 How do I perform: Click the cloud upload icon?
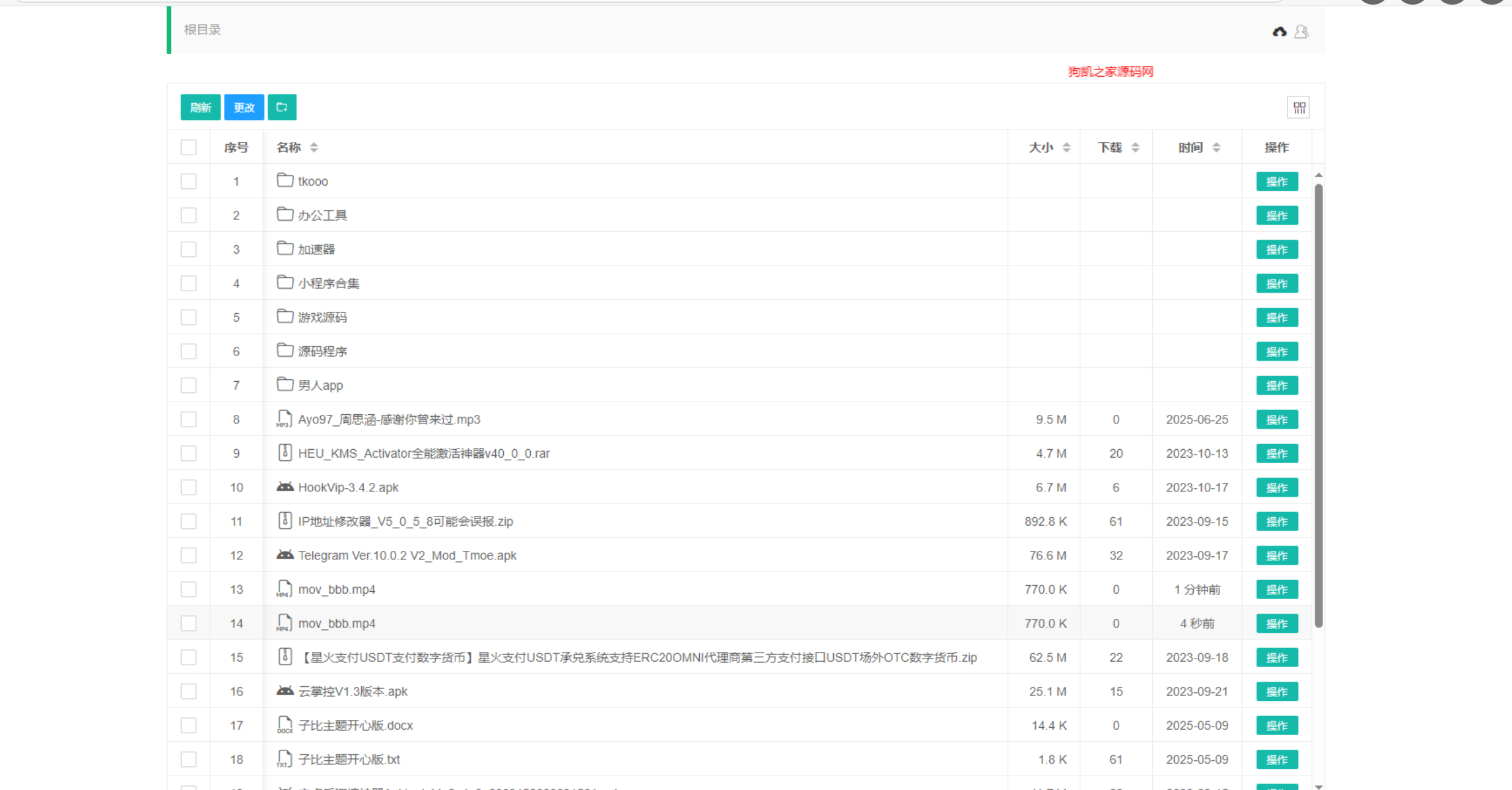1280,31
